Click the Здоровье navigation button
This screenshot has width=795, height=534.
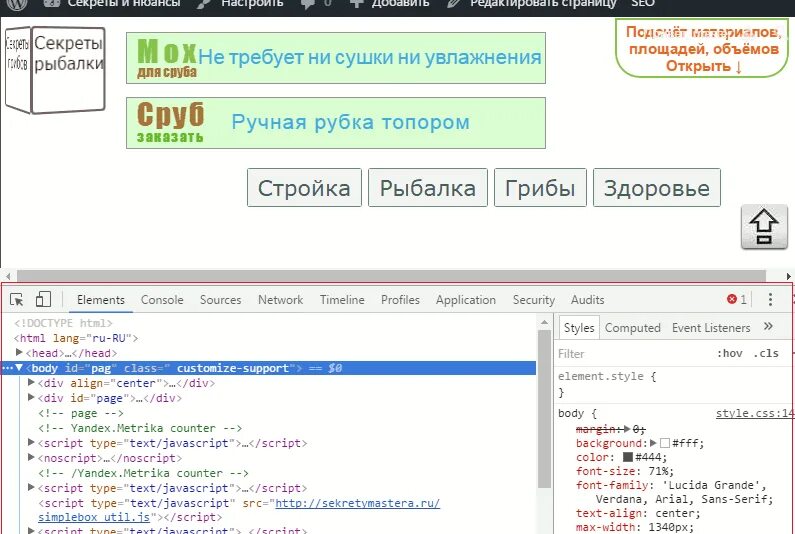(x=657, y=188)
